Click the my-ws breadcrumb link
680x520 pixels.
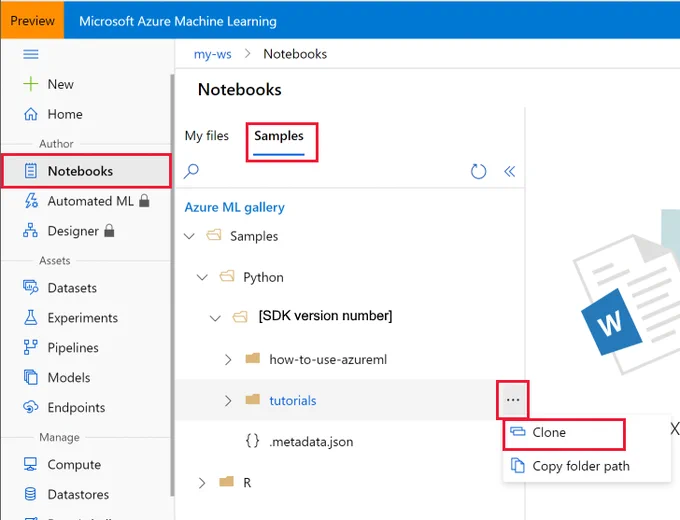tap(212, 54)
